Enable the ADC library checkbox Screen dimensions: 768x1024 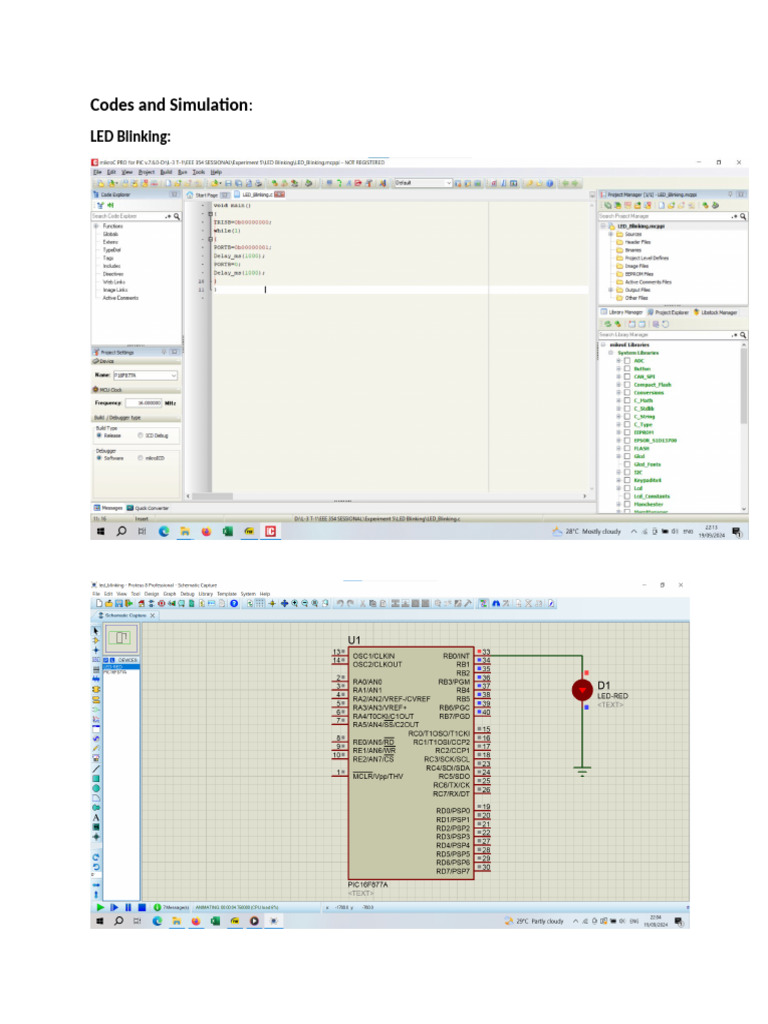(627, 360)
